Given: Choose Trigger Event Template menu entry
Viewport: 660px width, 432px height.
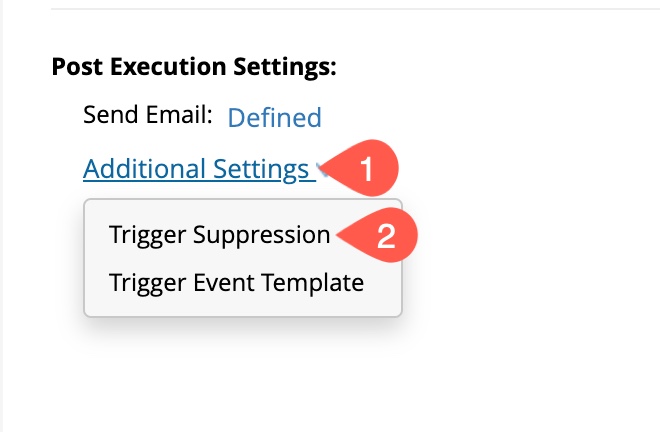Looking at the screenshot, I should 236,282.
